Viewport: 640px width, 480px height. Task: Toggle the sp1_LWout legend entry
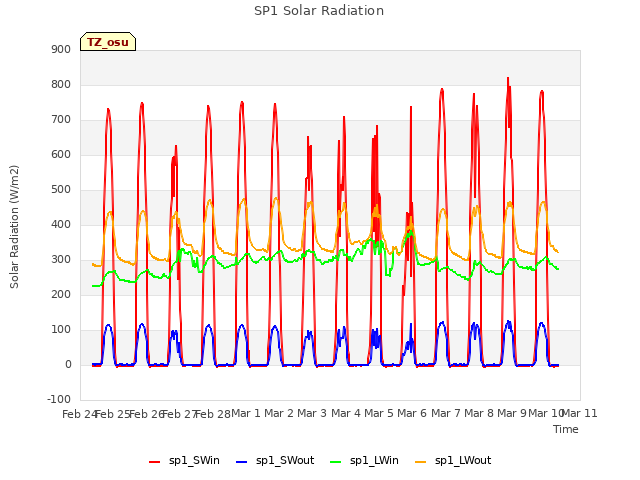[x=453, y=461]
